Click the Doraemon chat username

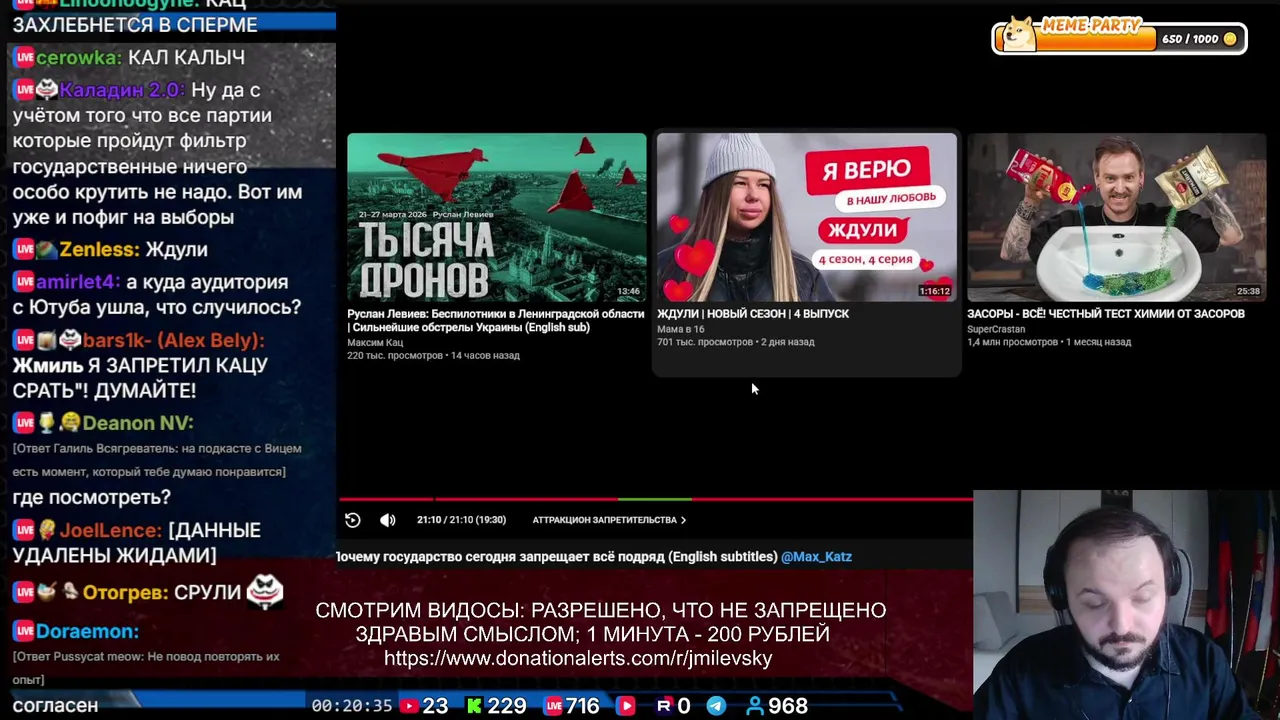87,632
